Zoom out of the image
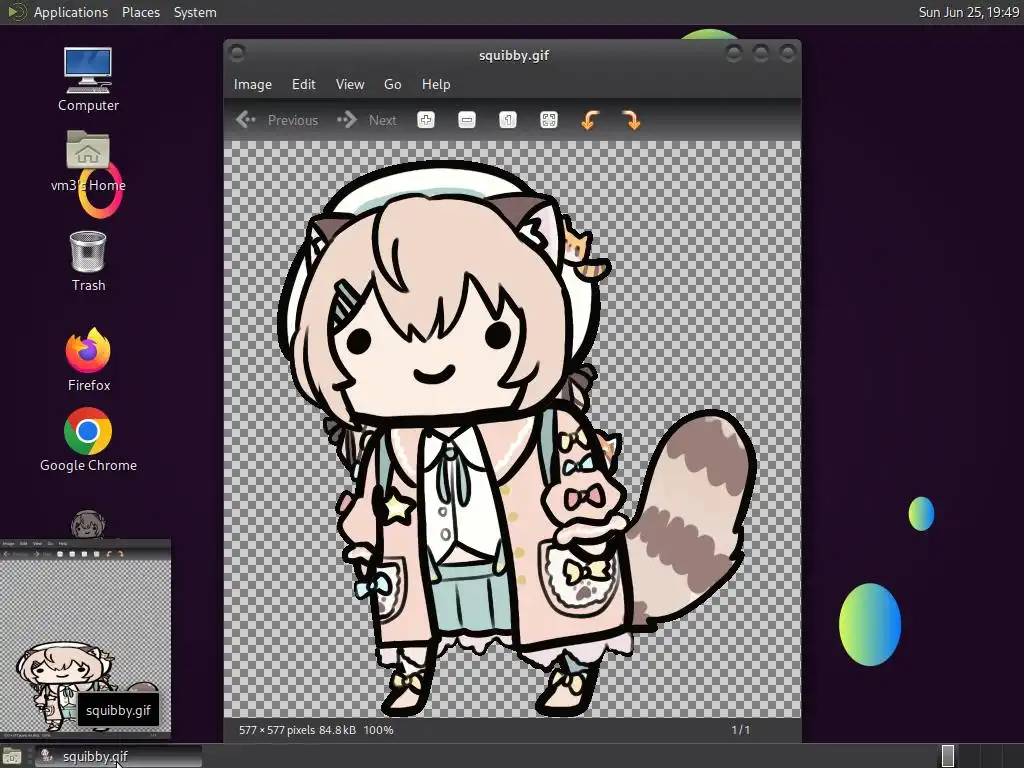This screenshot has height=768, width=1024. 467,120
